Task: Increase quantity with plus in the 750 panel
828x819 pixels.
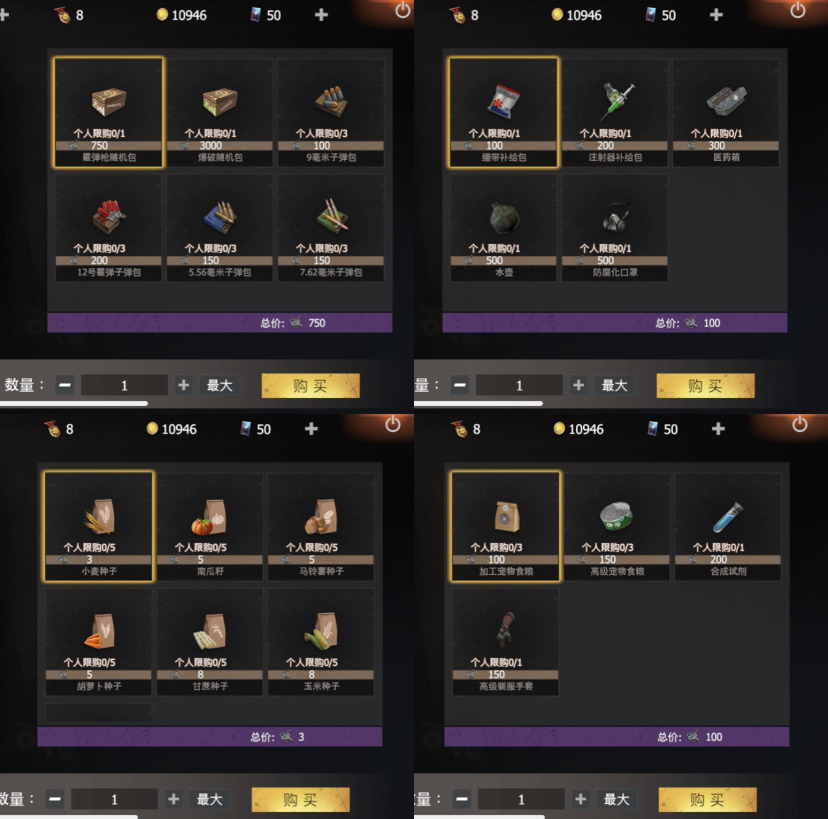Action: click(183, 385)
